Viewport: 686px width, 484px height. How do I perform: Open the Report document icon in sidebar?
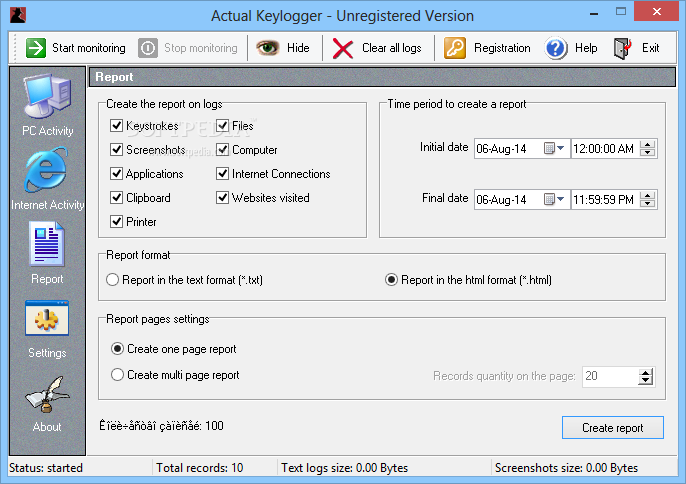47,244
